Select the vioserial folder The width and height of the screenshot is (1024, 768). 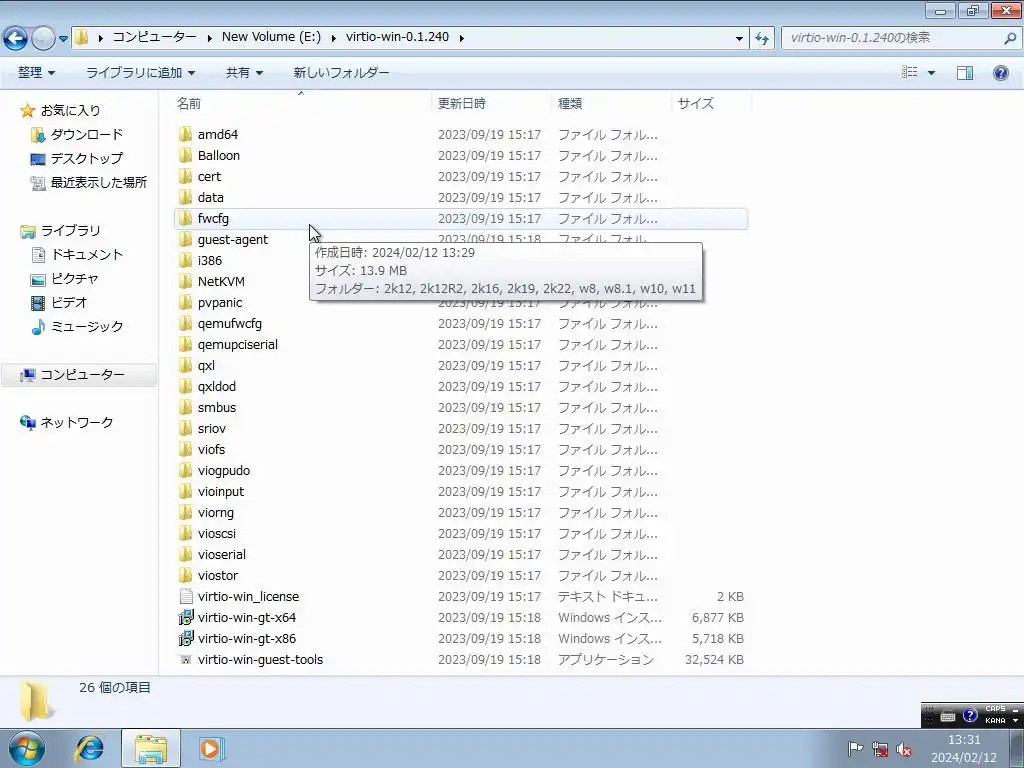(x=221, y=554)
